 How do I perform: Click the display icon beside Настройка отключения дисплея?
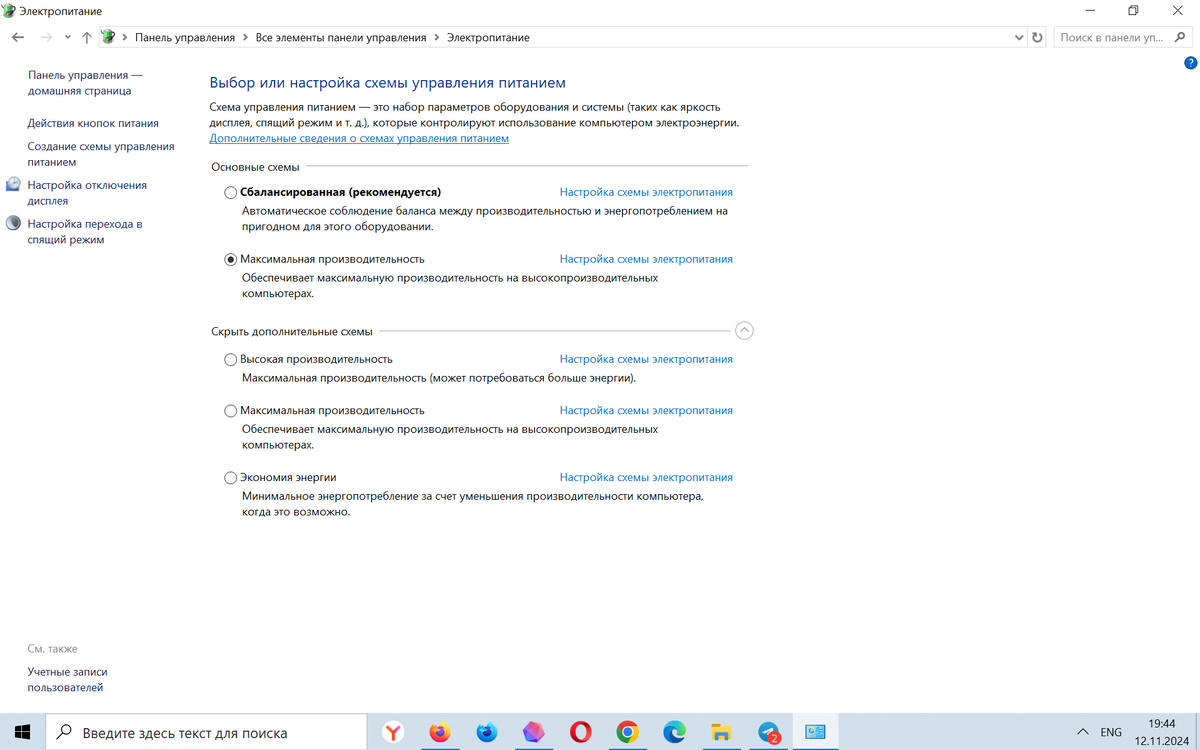tap(13, 185)
